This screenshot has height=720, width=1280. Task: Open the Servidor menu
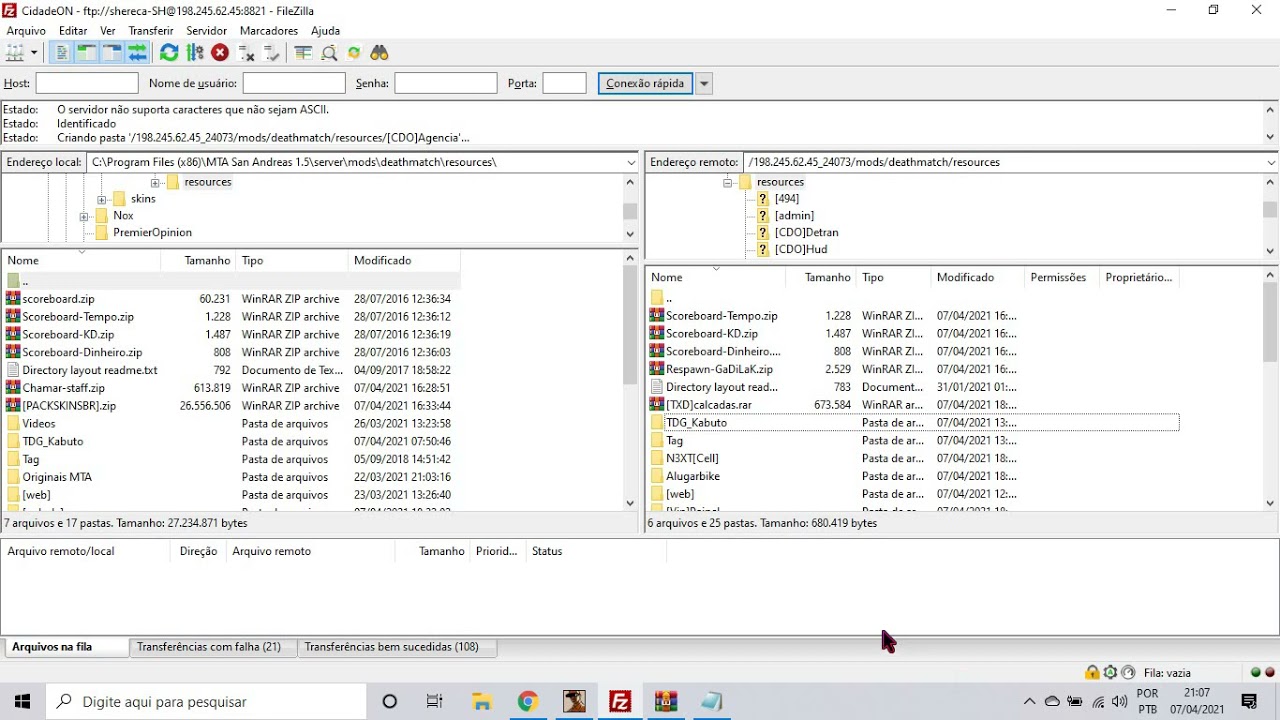207,31
